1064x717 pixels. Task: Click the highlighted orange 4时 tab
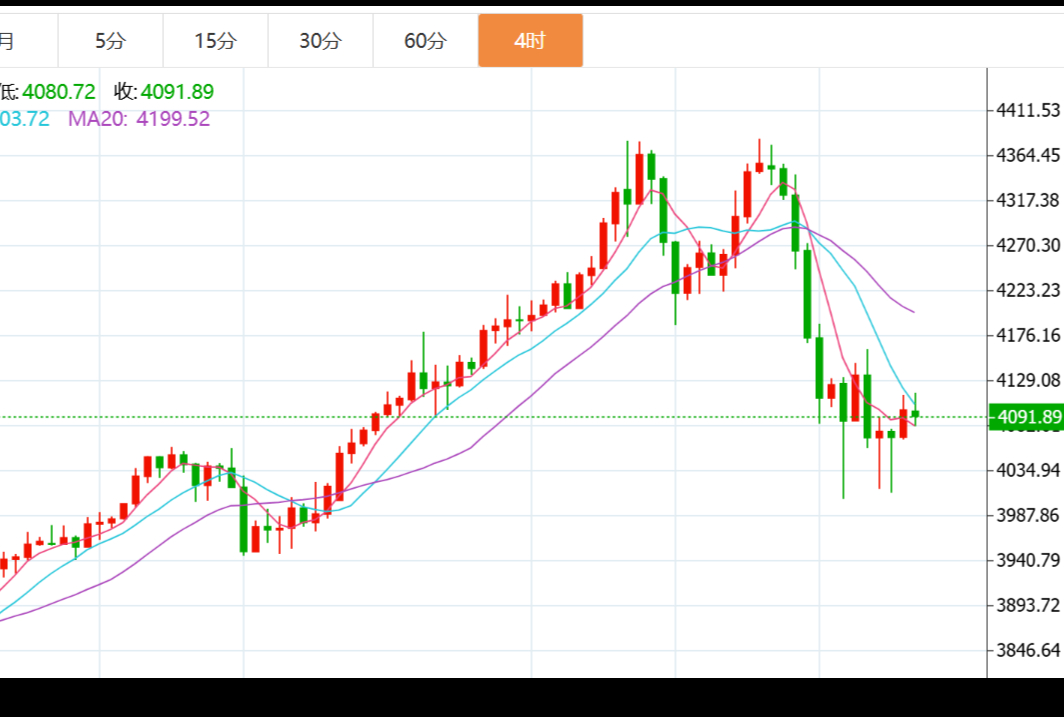point(530,41)
